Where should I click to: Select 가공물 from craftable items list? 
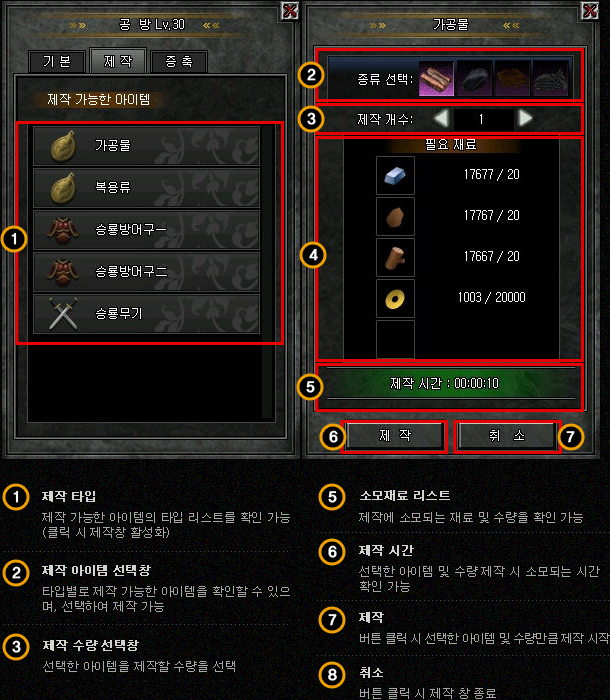click(x=146, y=146)
